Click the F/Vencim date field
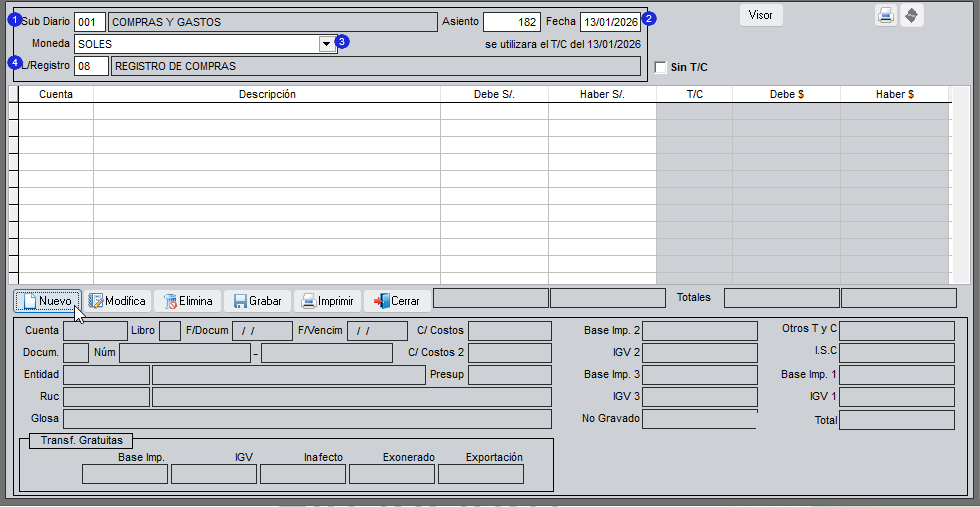The height and width of the screenshot is (507, 980). (377, 331)
